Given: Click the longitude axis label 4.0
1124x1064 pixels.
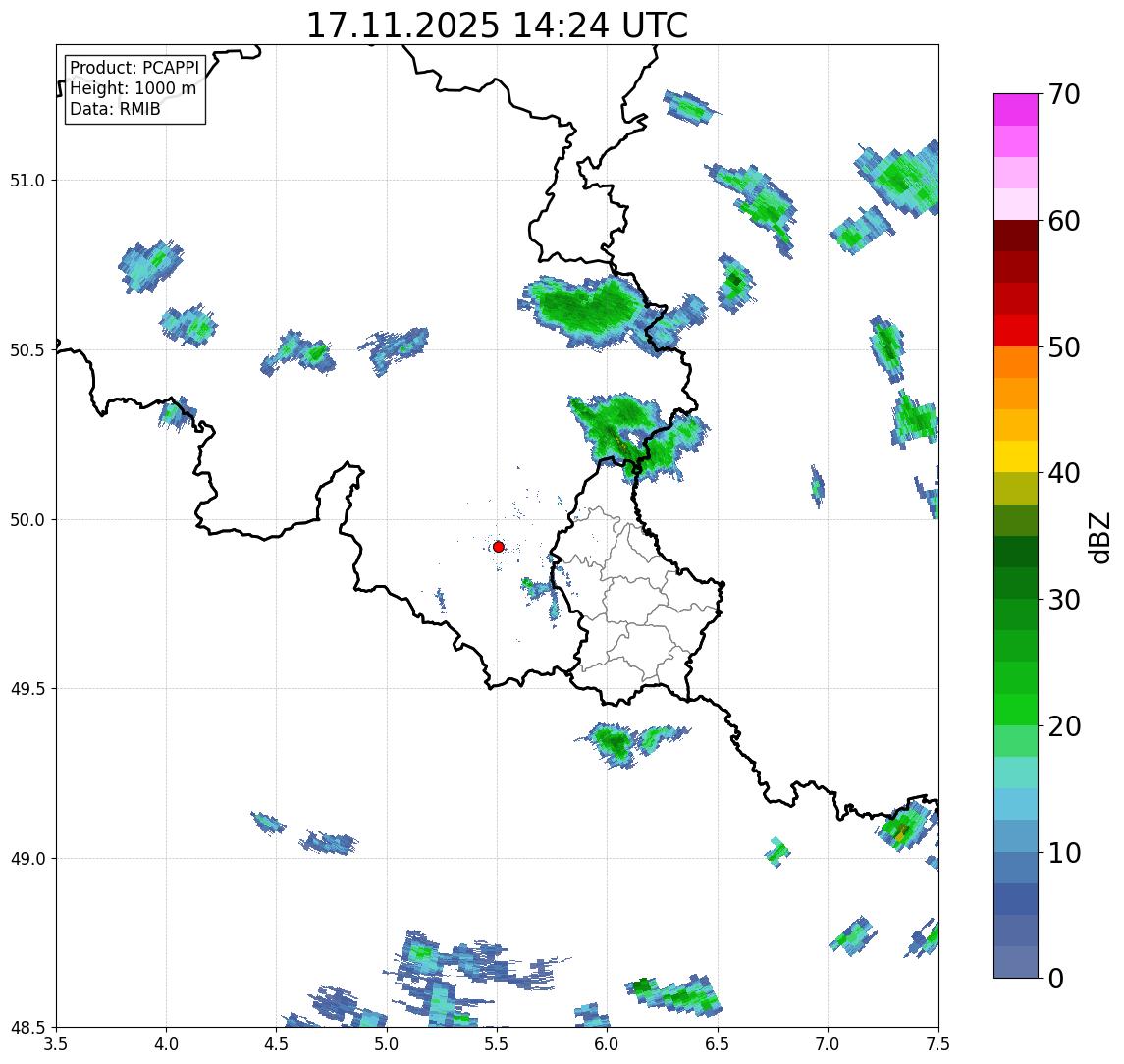Looking at the screenshot, I should click(166, 1044).
